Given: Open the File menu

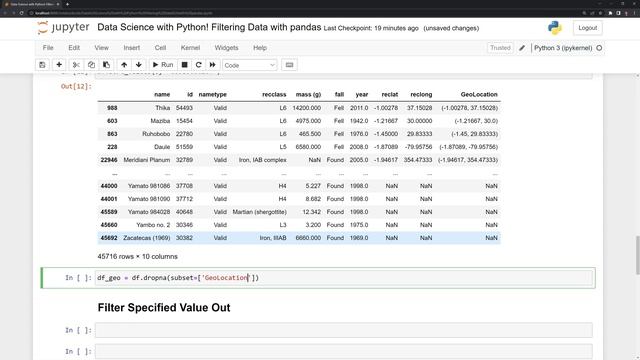Looking at the screenshot, I should [x=48, y=48].
